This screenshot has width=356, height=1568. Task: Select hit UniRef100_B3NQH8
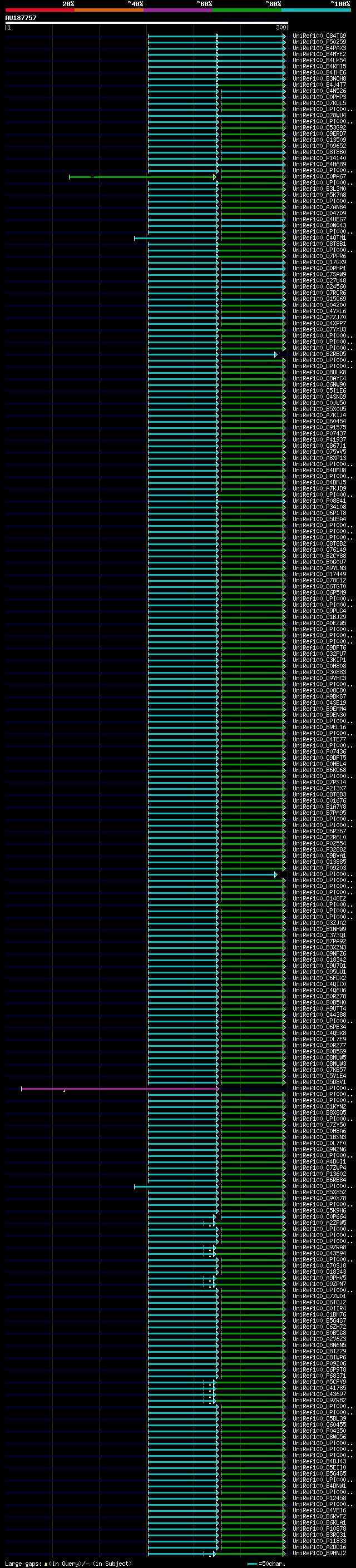[x=319, y=78]
